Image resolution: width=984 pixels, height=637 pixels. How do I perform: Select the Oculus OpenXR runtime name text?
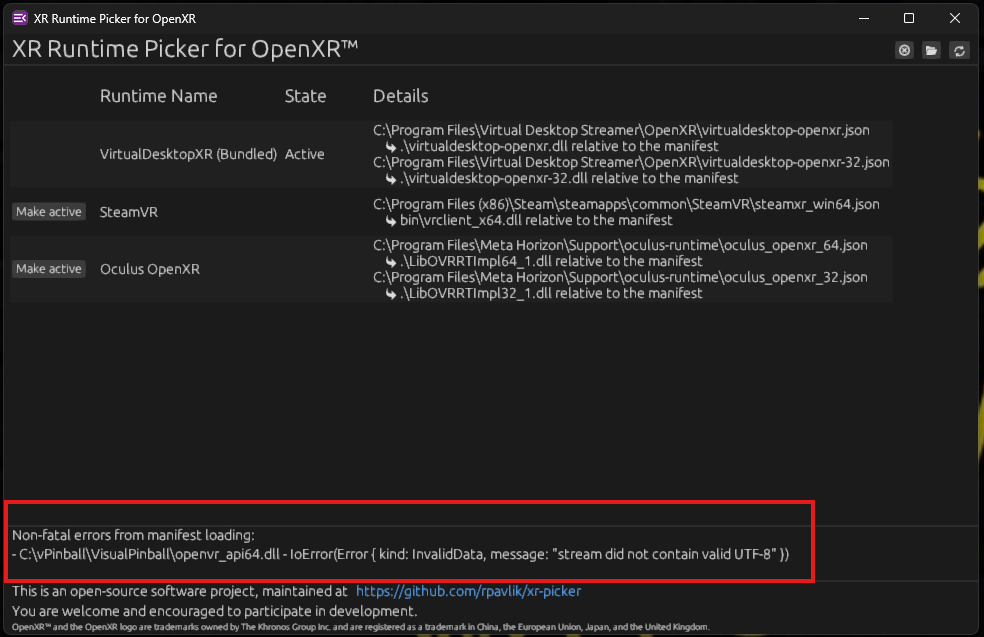[x=150, y=269]
